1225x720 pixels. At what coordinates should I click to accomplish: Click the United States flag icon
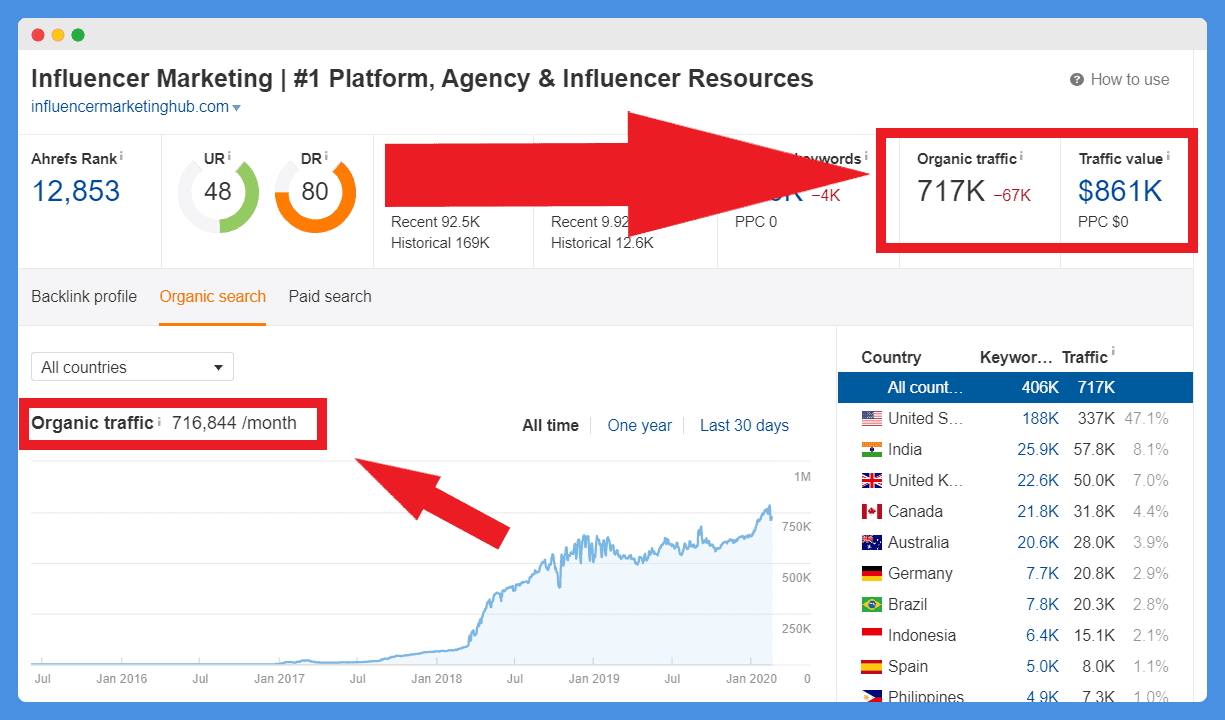point(871,418)
